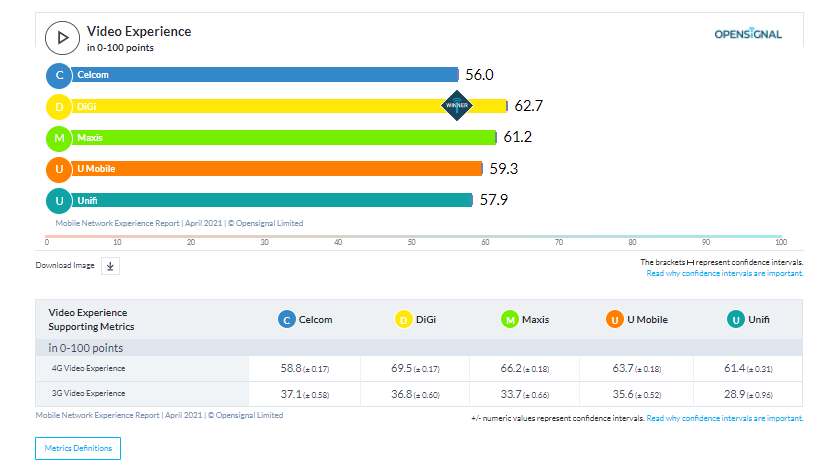
Task: Click the Winner badge on DiGi bar
Action: [x=457, y=105]
